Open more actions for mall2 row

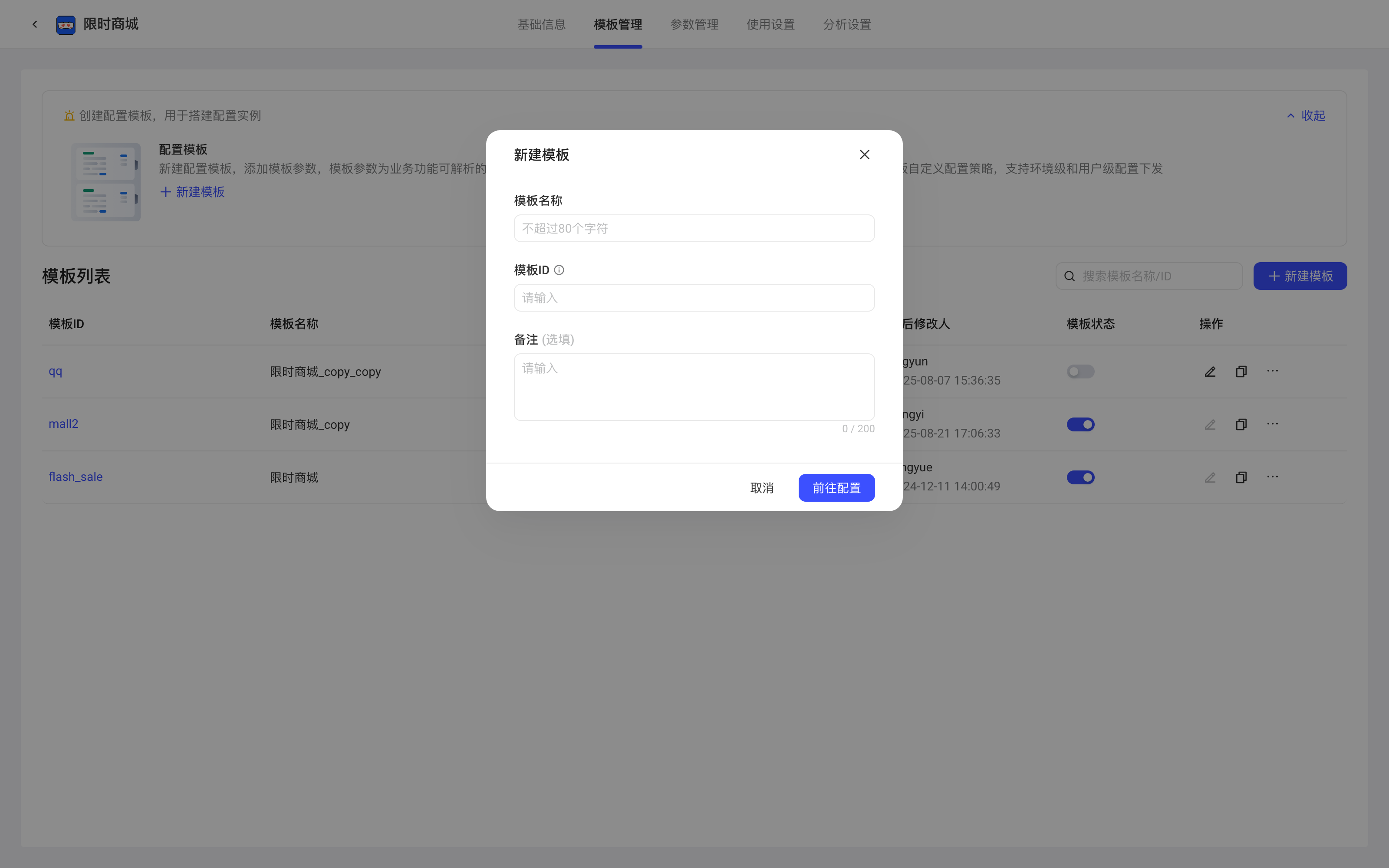pyautogui.click(x=1273, y=424)
